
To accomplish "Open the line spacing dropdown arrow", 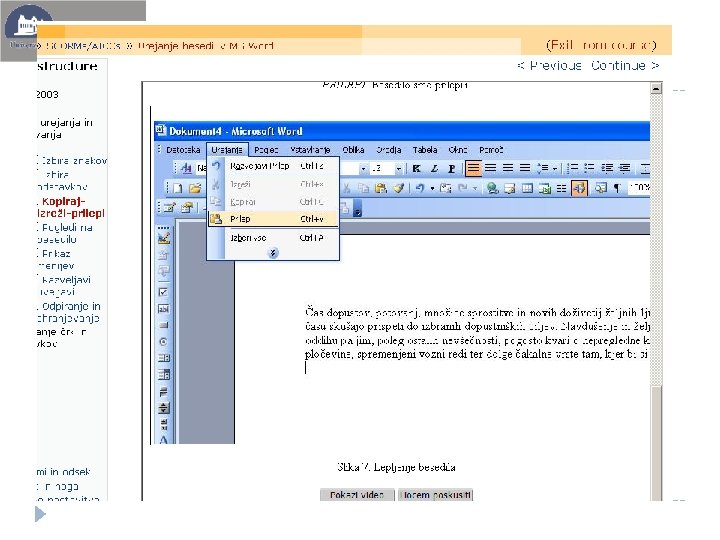I will pyautogui.click(x=555, y=169).
